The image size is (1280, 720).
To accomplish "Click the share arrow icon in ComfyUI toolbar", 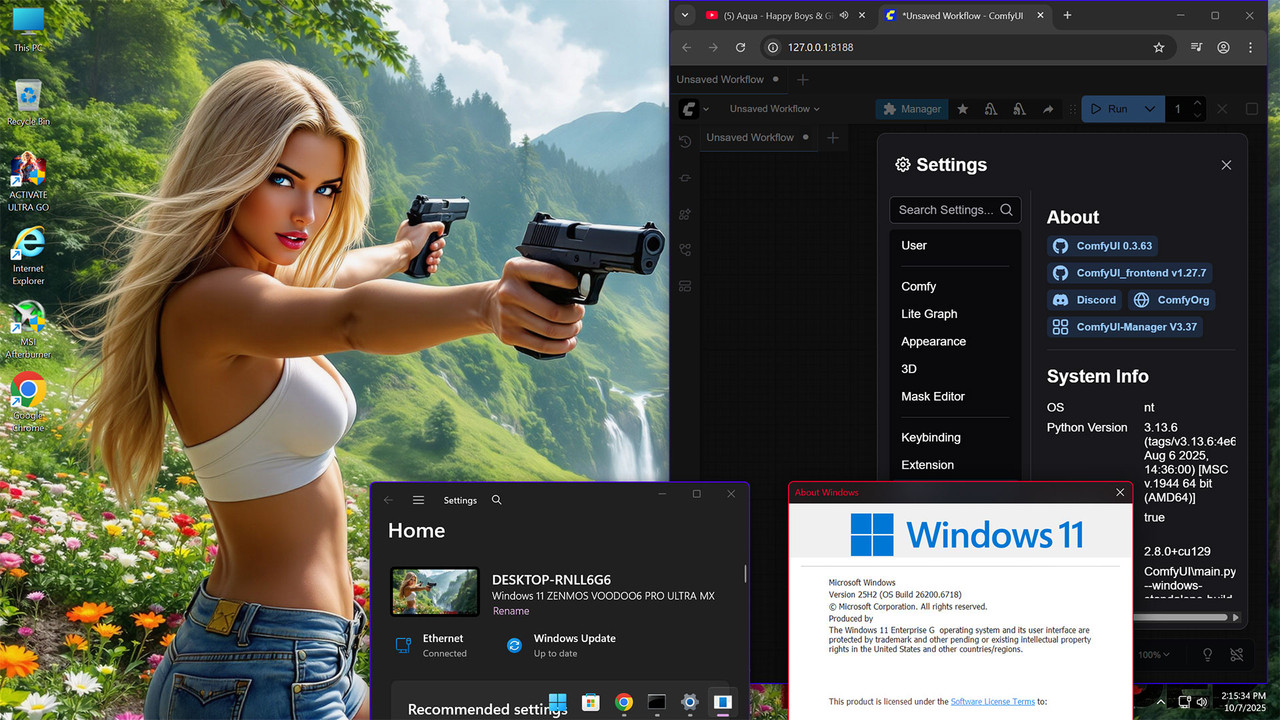I will [x=1048, y=109].
